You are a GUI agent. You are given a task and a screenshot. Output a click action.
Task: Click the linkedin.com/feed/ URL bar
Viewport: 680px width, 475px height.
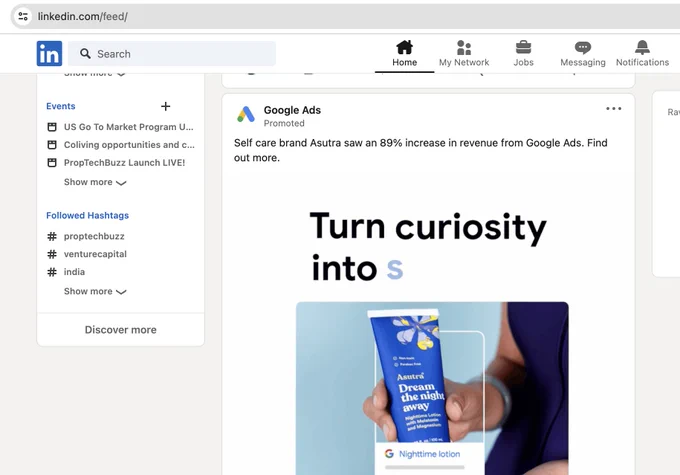pos(347,16)
